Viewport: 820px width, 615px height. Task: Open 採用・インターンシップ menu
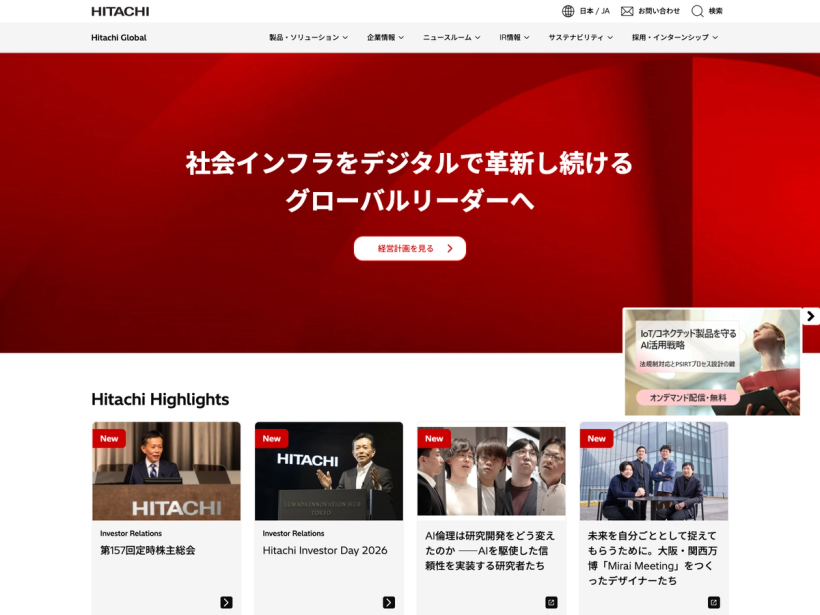click(670, 38)
